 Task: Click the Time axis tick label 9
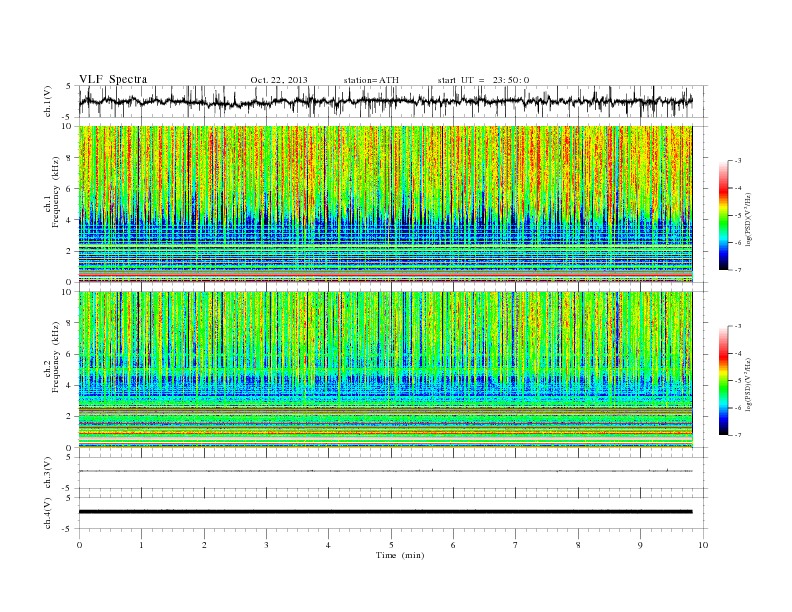tap(640, 545)
